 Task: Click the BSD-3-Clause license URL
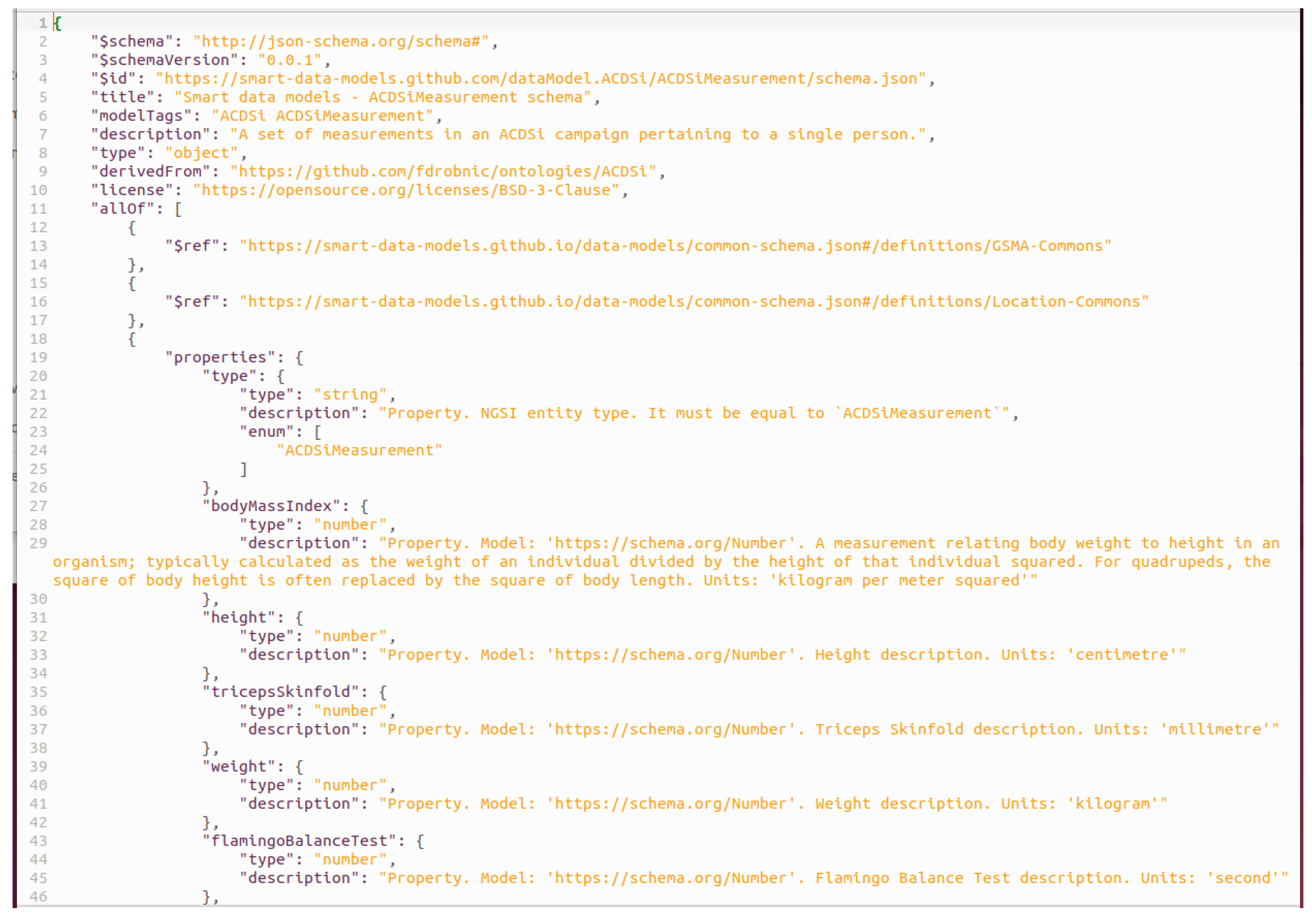pyautogui.click(x=406, y=190)
